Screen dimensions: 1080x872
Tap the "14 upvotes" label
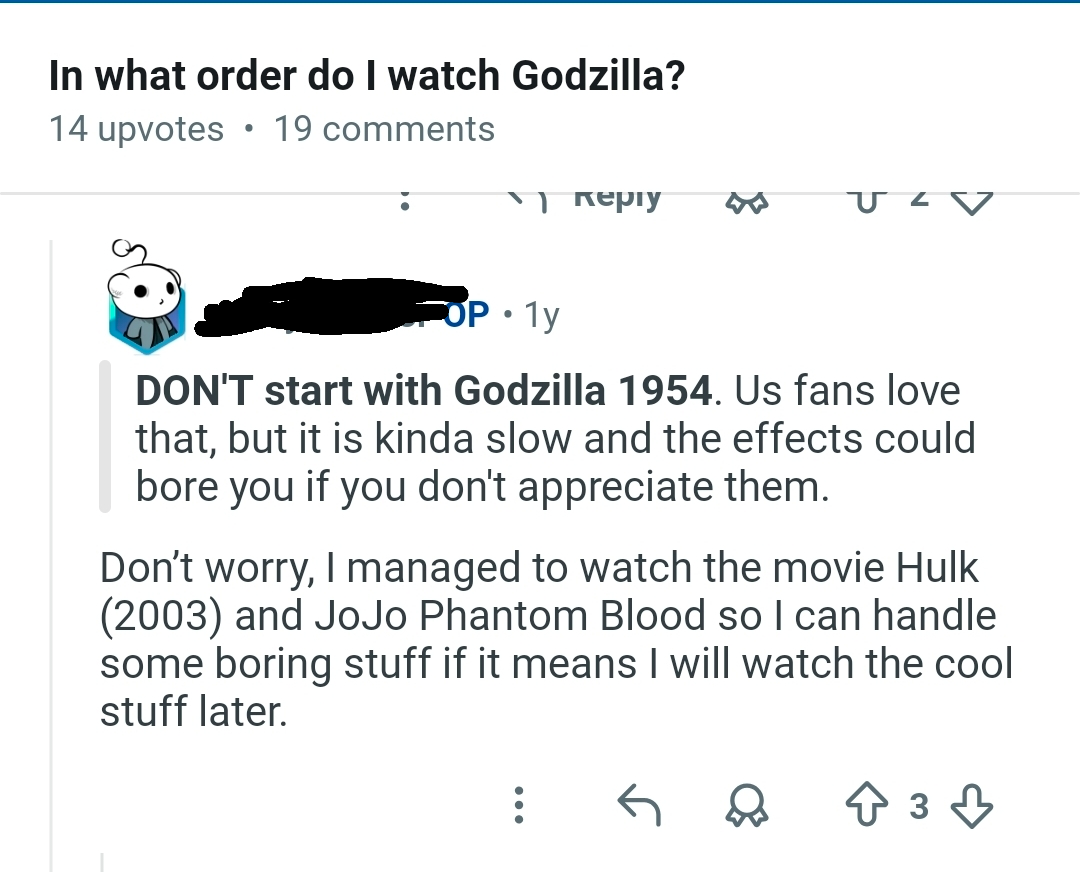(x=136, y=129)
